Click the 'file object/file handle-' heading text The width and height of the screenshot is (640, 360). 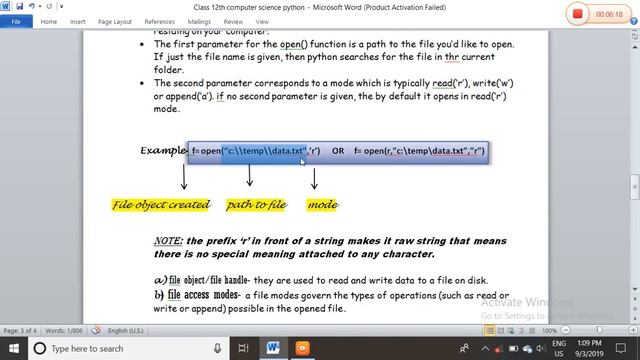(x=209, y=280)
